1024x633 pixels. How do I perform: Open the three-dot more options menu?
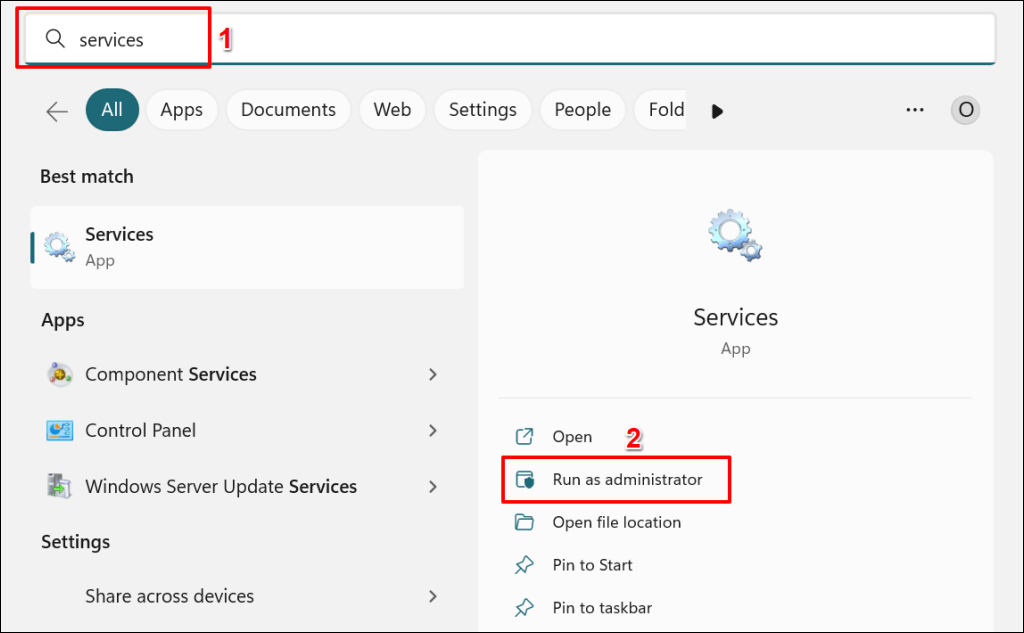point(915,110)
